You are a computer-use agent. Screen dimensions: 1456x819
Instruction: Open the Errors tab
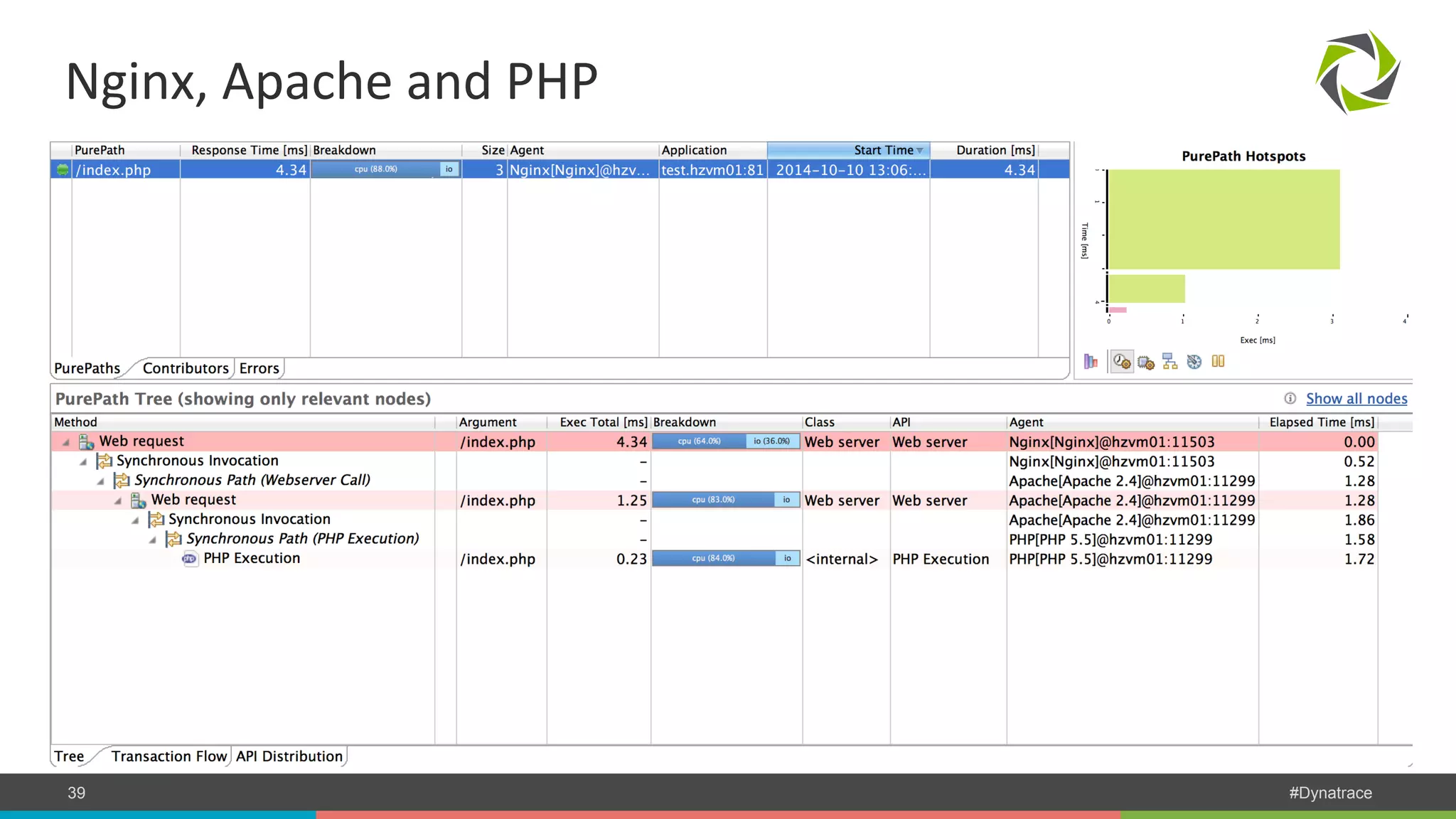click(x=259, y=368)
